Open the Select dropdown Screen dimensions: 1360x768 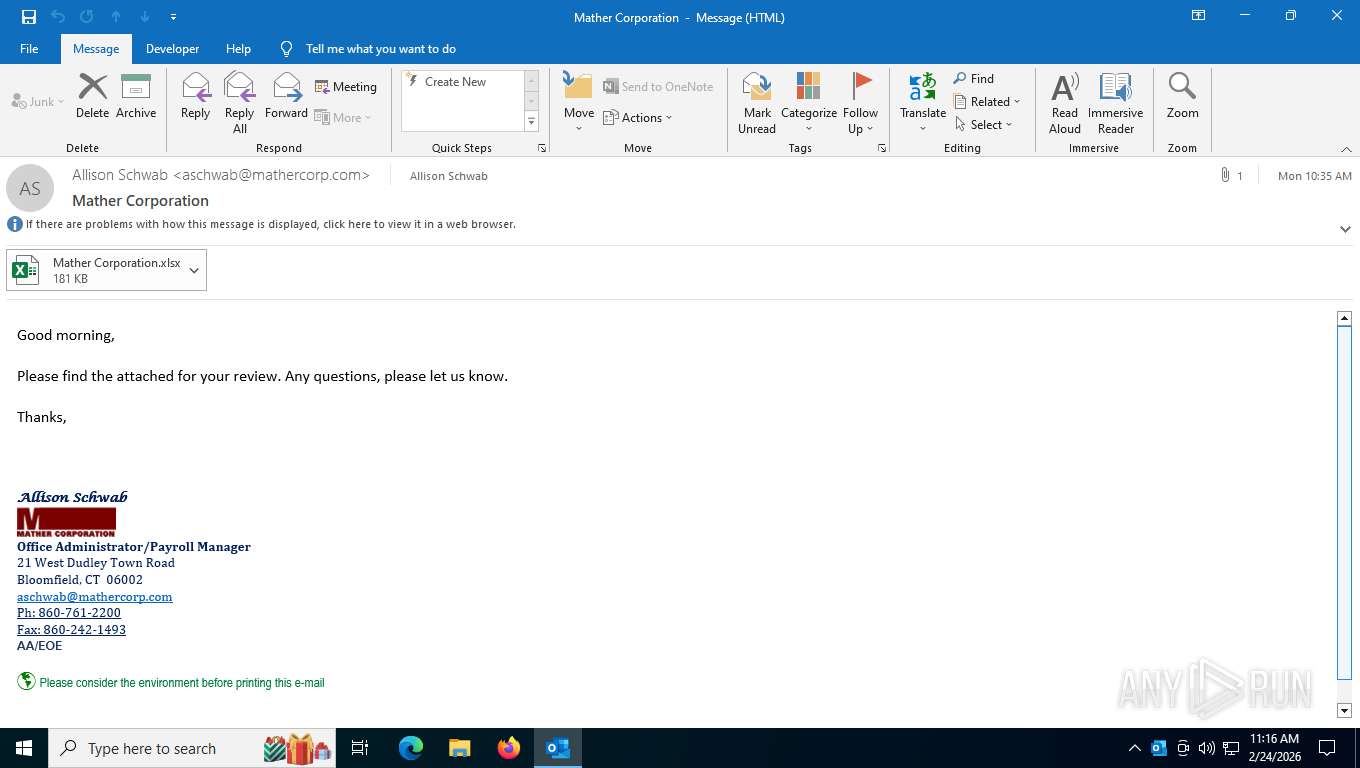click(x=984, y=125)
